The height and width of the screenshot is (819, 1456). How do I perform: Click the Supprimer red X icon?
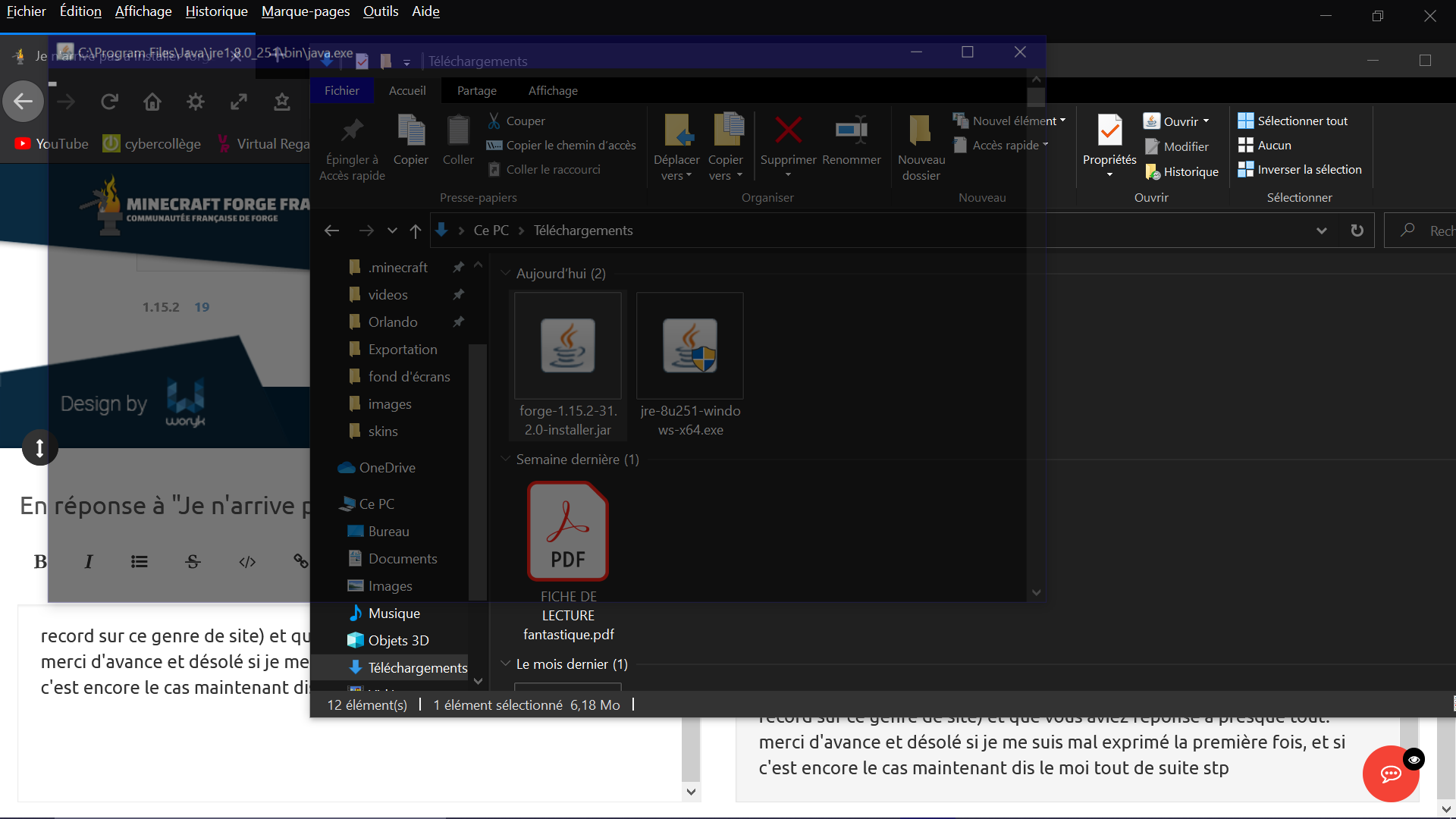788,130
